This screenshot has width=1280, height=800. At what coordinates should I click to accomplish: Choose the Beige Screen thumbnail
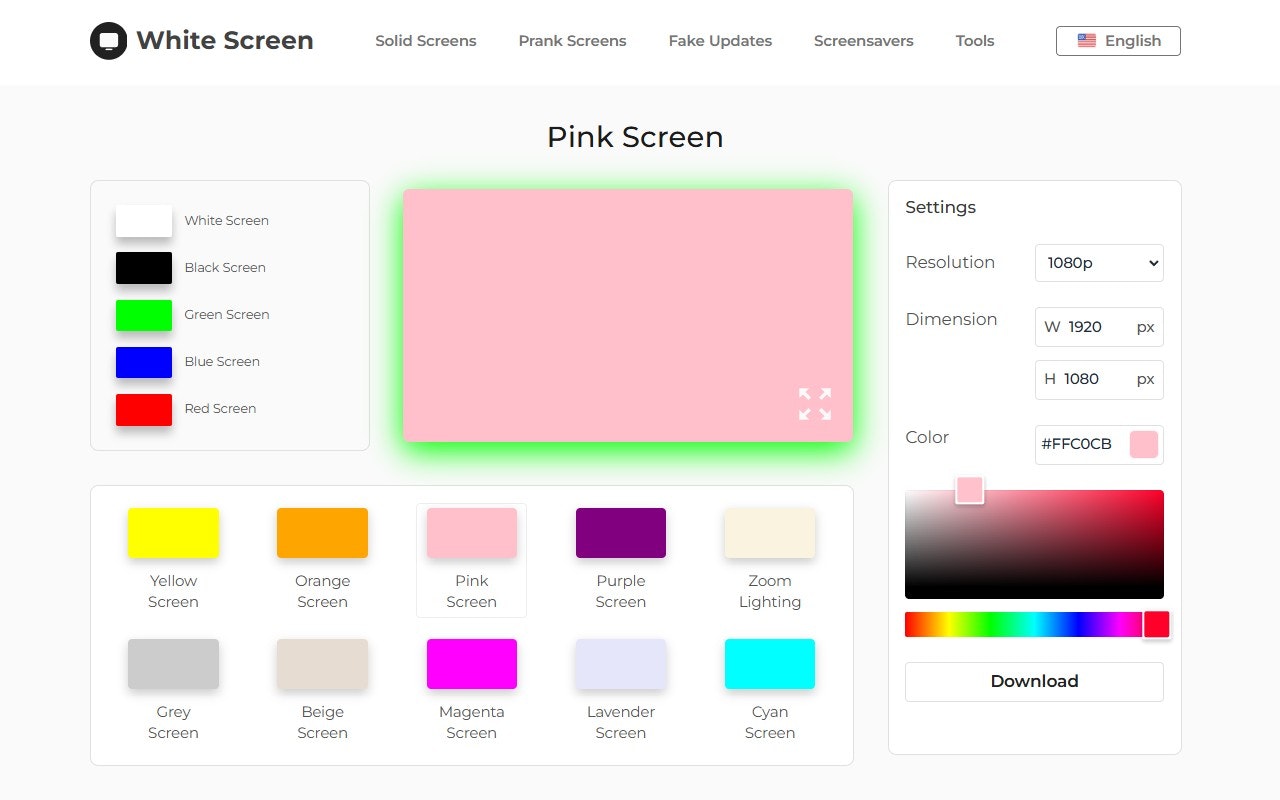pyautogui.click(x=322, y=664)
